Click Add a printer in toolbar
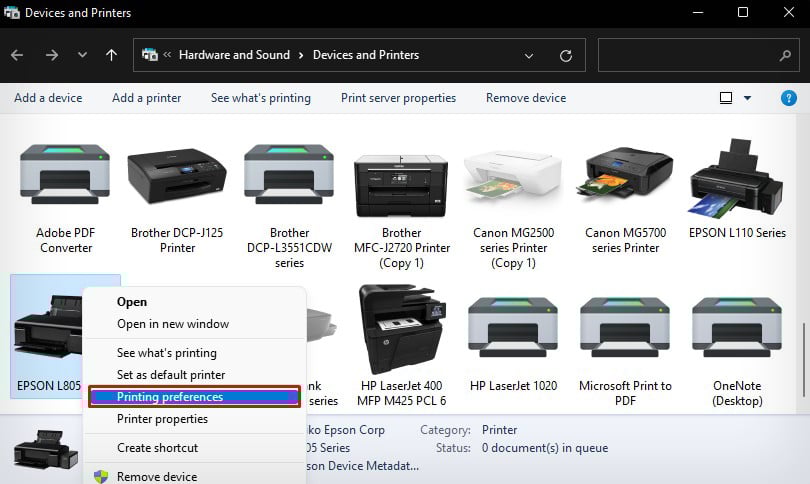The height and width of the screenshot is (484, 810). coord(147,98)
